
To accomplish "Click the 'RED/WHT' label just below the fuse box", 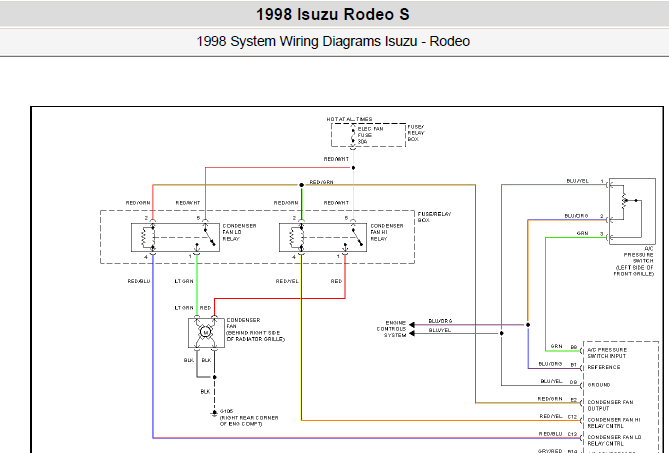I will 336,159.
